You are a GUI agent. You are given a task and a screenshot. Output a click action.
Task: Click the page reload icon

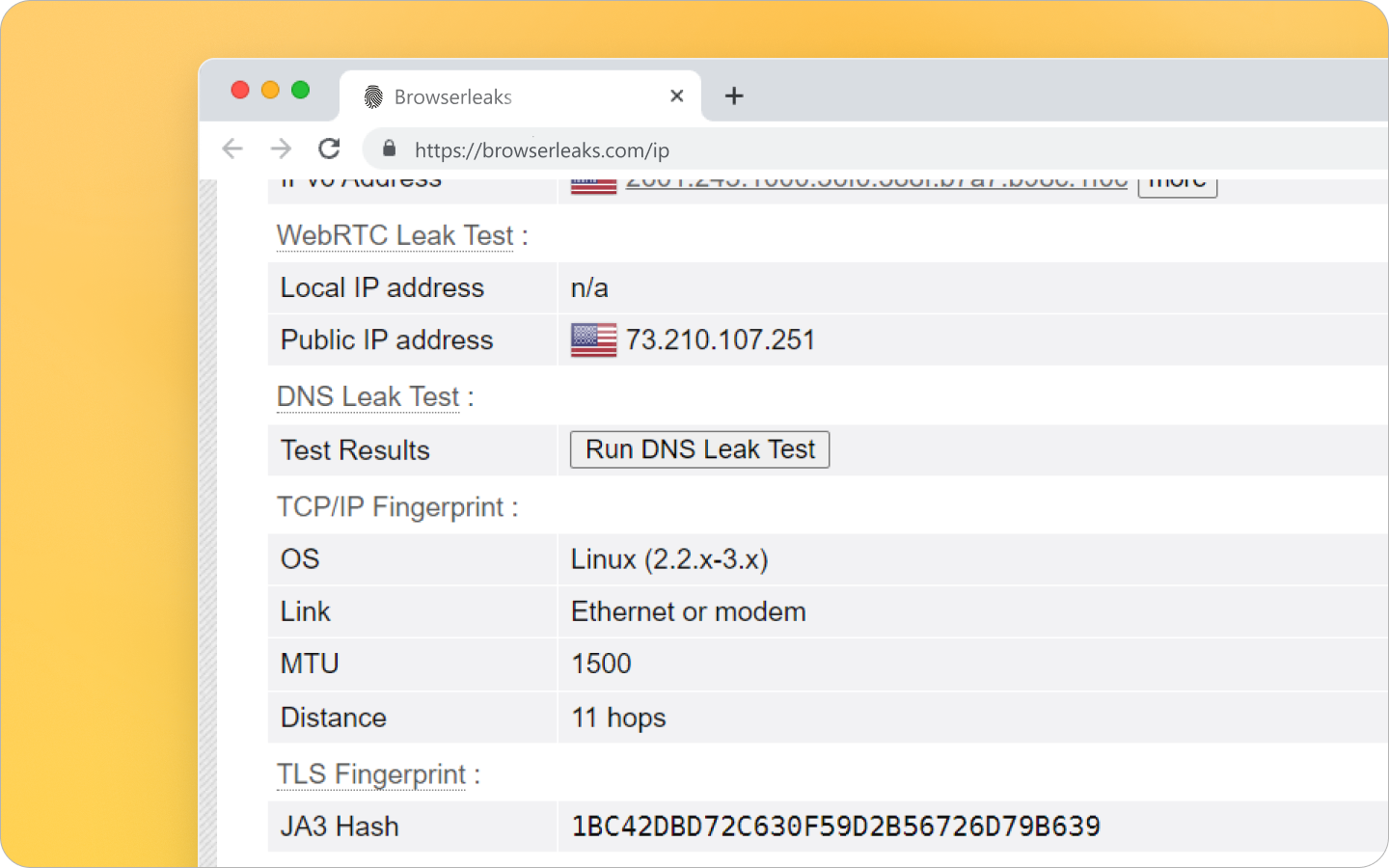(x=329, y=149)
